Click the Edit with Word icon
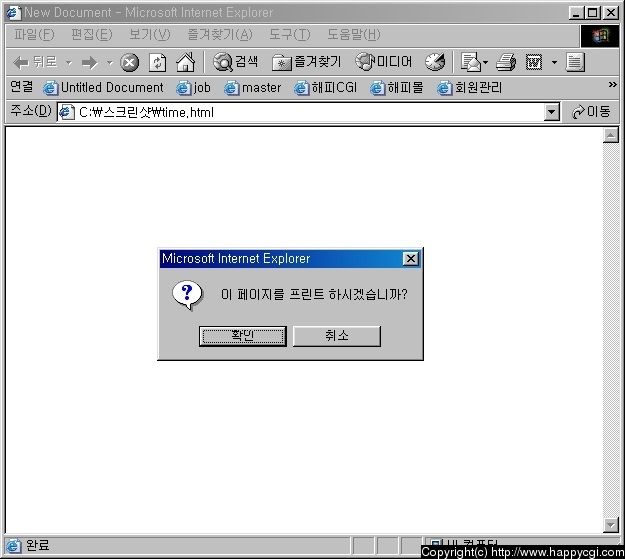Viewport: 625px width, 559px height. 534,62
